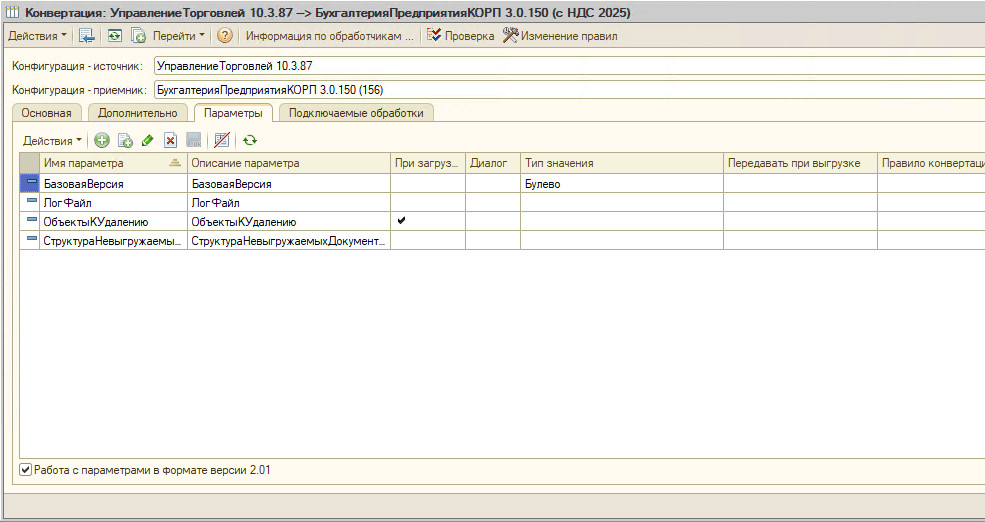Click the row marker icon of БазоваяВерсия
985x522 pixels.
pos(30,183)
